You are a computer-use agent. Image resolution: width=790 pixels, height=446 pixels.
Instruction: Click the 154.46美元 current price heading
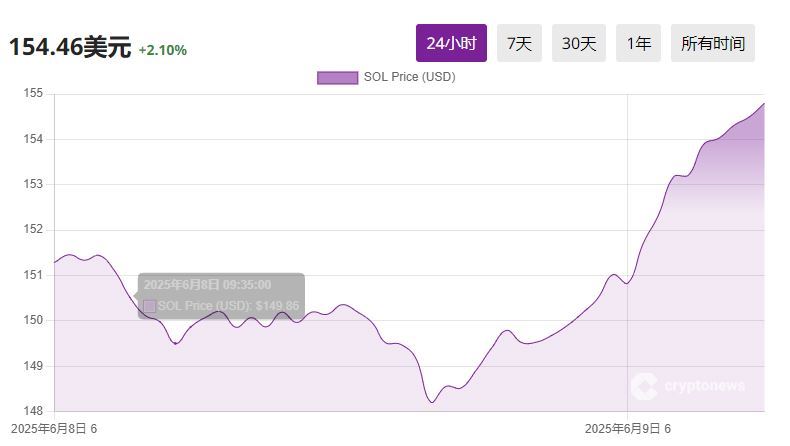(70, 47)
